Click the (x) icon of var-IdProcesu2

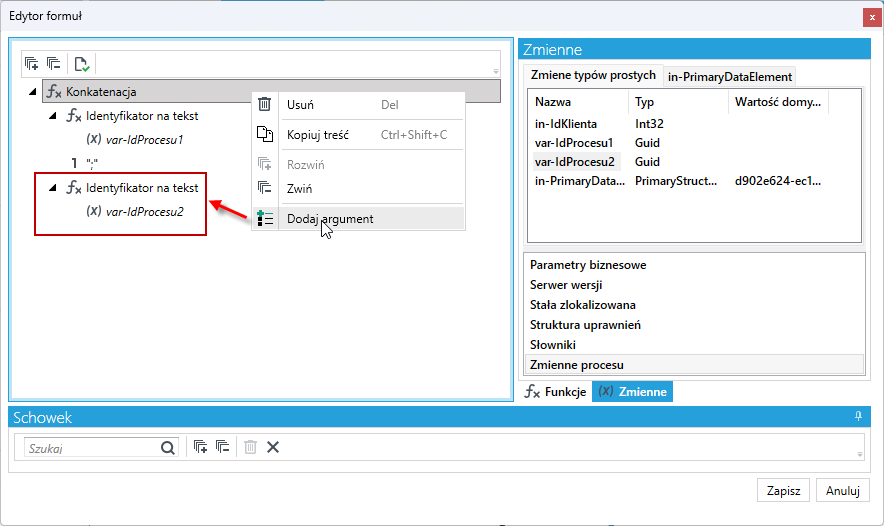(x=94, y=211)
